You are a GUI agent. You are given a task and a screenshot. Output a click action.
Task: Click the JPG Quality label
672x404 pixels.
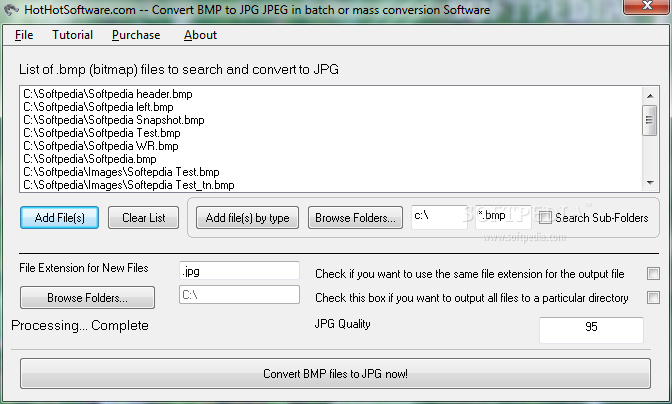coord(342,324)
